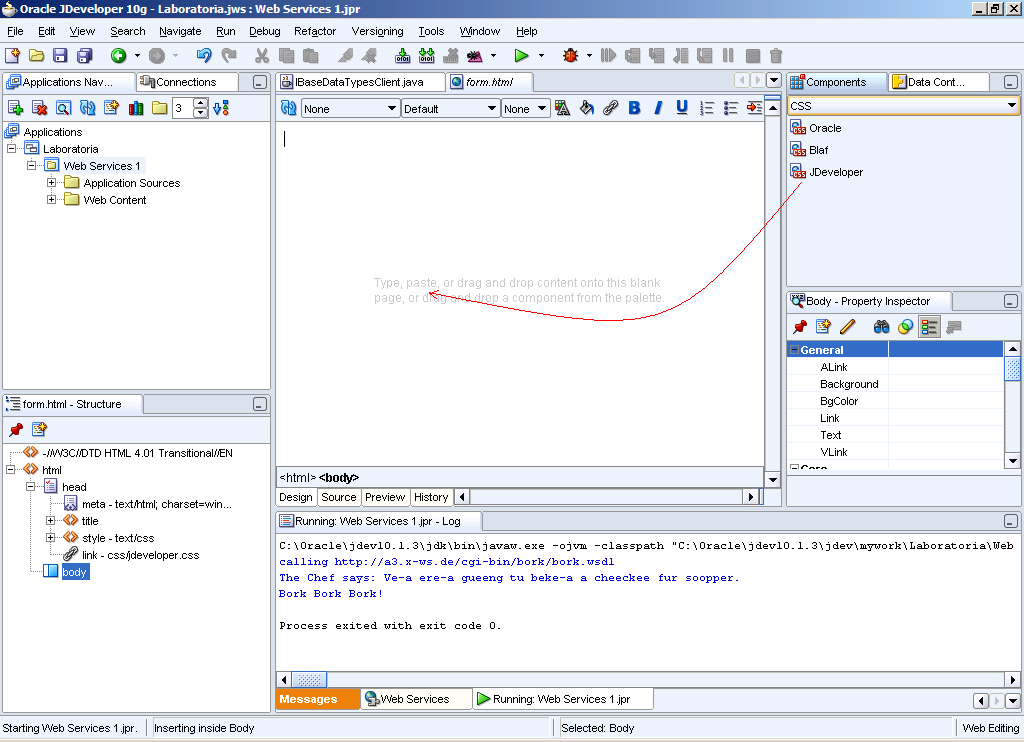Click the binoculars Find icon in Property Inspector

coord(881,327)
